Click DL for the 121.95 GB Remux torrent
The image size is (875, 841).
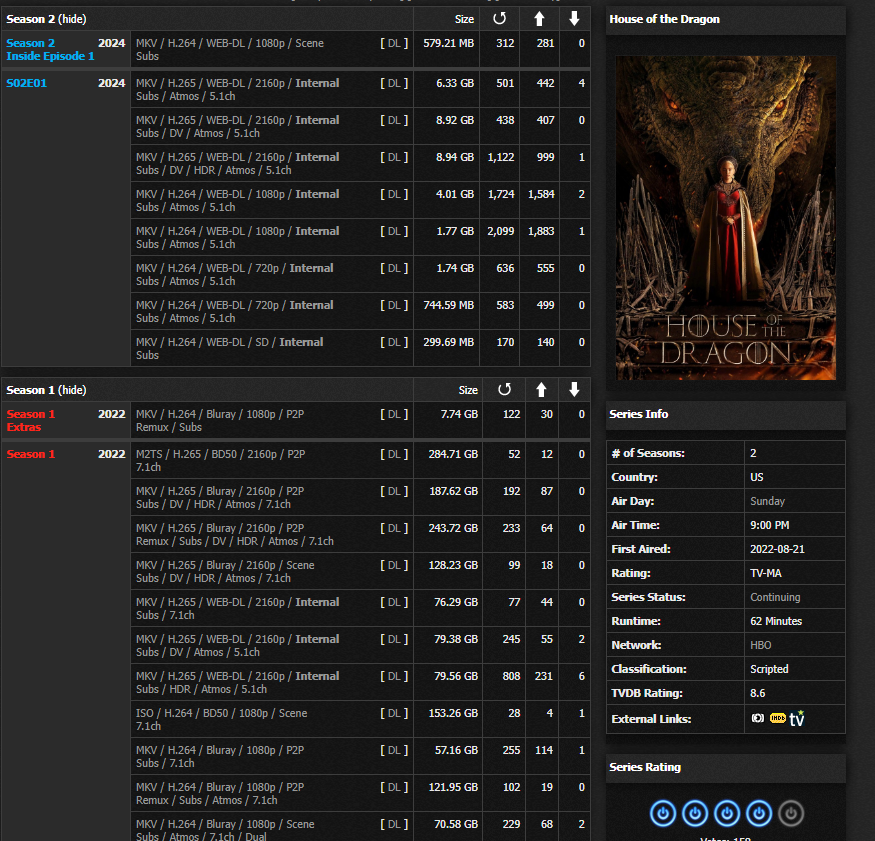point(394,787)
